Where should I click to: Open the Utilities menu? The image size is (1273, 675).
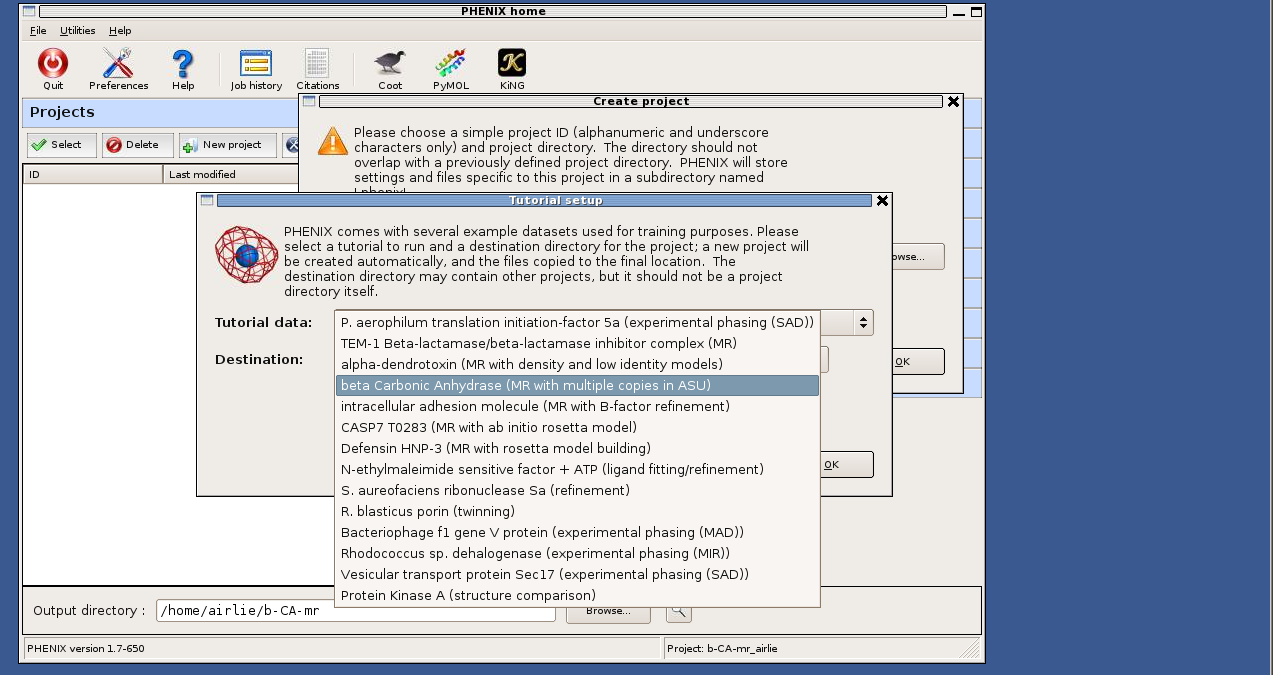click(78, 31)
